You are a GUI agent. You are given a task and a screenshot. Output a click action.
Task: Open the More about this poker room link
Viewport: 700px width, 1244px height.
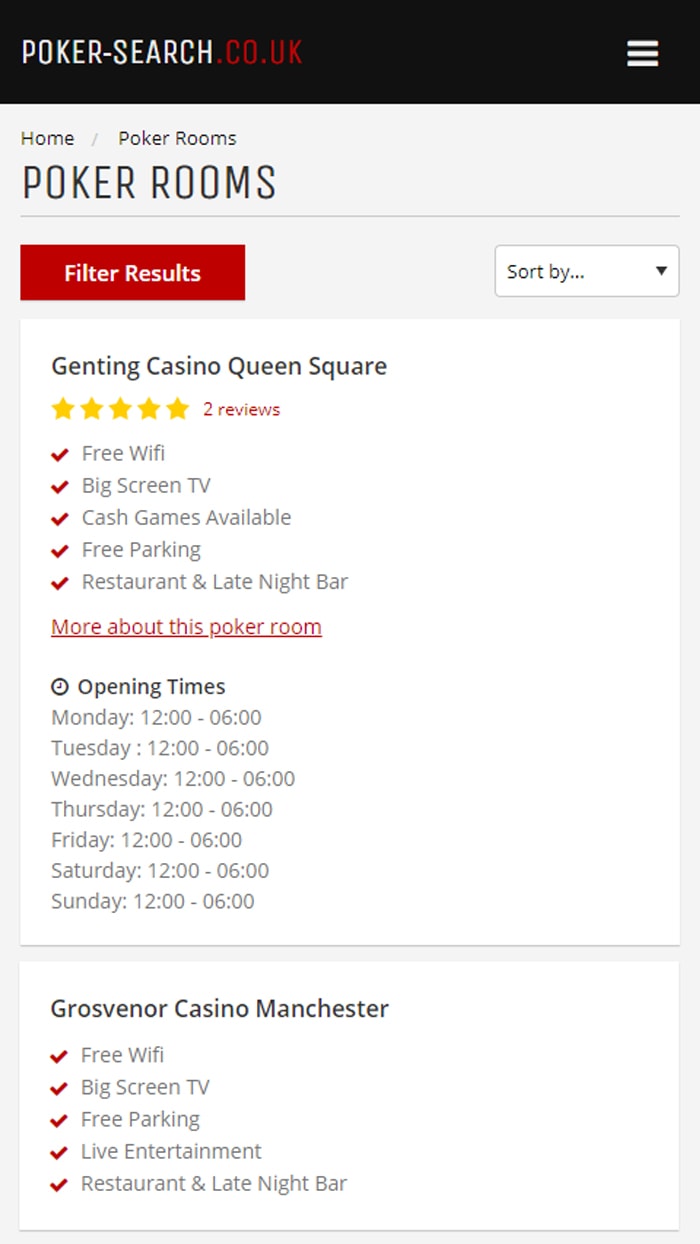coord(186,627)
